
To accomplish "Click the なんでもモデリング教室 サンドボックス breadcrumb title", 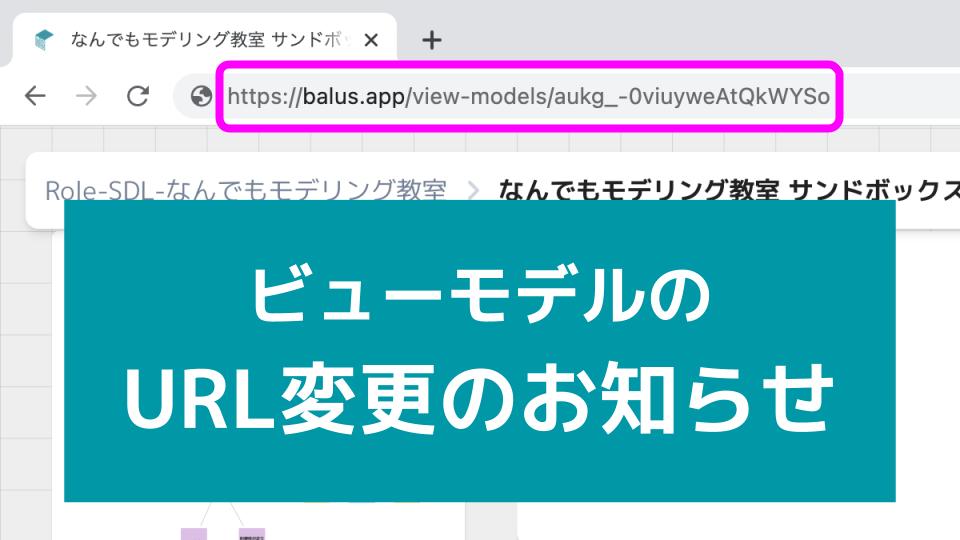I will (x=729, y=190).
